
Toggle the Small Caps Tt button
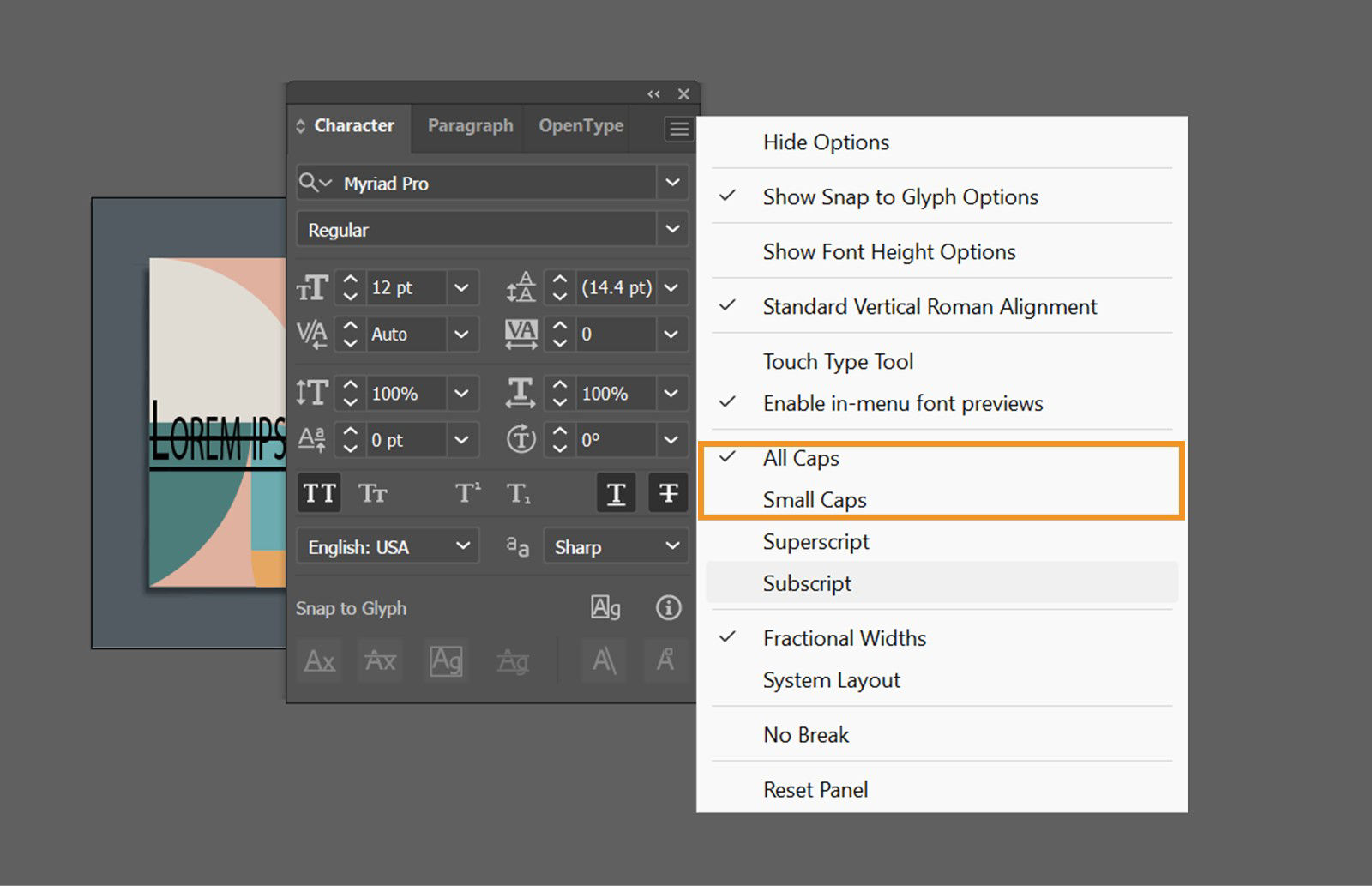click(373, 493)
